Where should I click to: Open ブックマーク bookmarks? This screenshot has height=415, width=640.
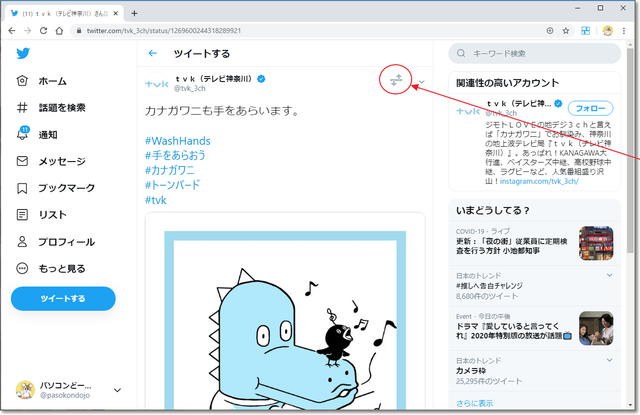point(56,188)
